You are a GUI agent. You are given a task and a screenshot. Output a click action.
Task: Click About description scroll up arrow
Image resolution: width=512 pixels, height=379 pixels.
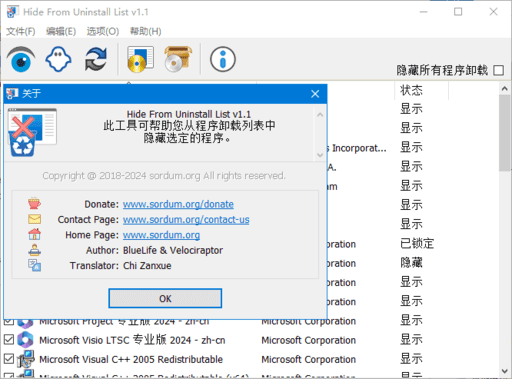[320, 115]
